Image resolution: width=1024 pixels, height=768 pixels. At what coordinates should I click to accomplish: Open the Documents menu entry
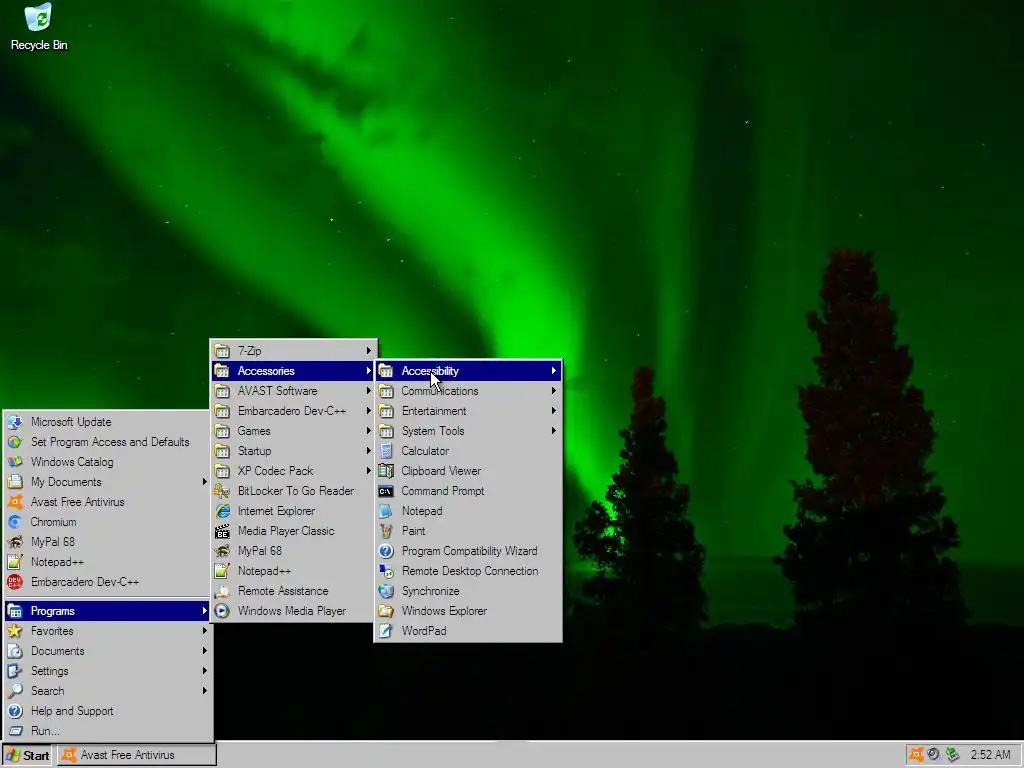point(108,651)
